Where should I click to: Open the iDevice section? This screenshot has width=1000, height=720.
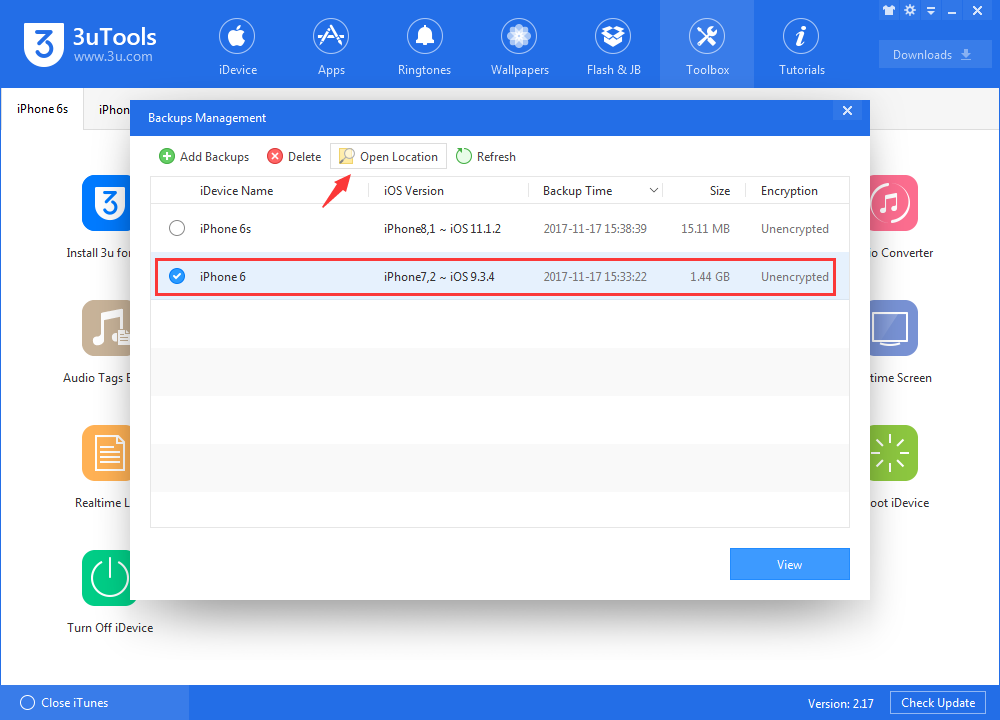click(237, 47)
